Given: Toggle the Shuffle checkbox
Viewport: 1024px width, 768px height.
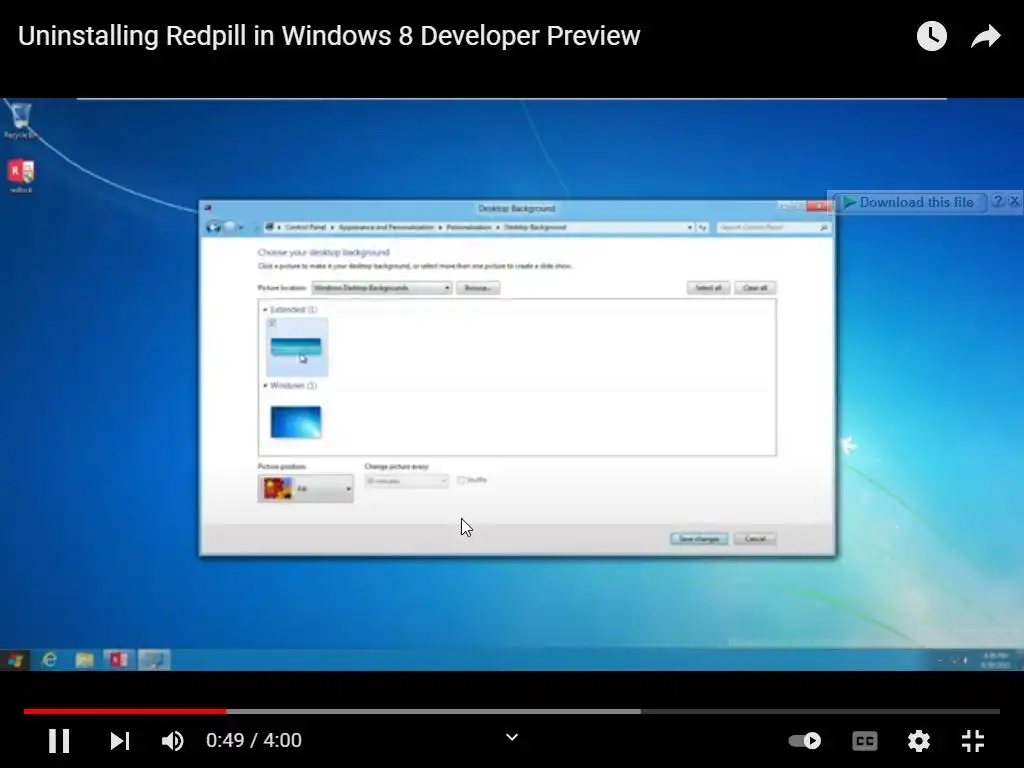Looking at the screenshot, I should click(x=461, y=480).
